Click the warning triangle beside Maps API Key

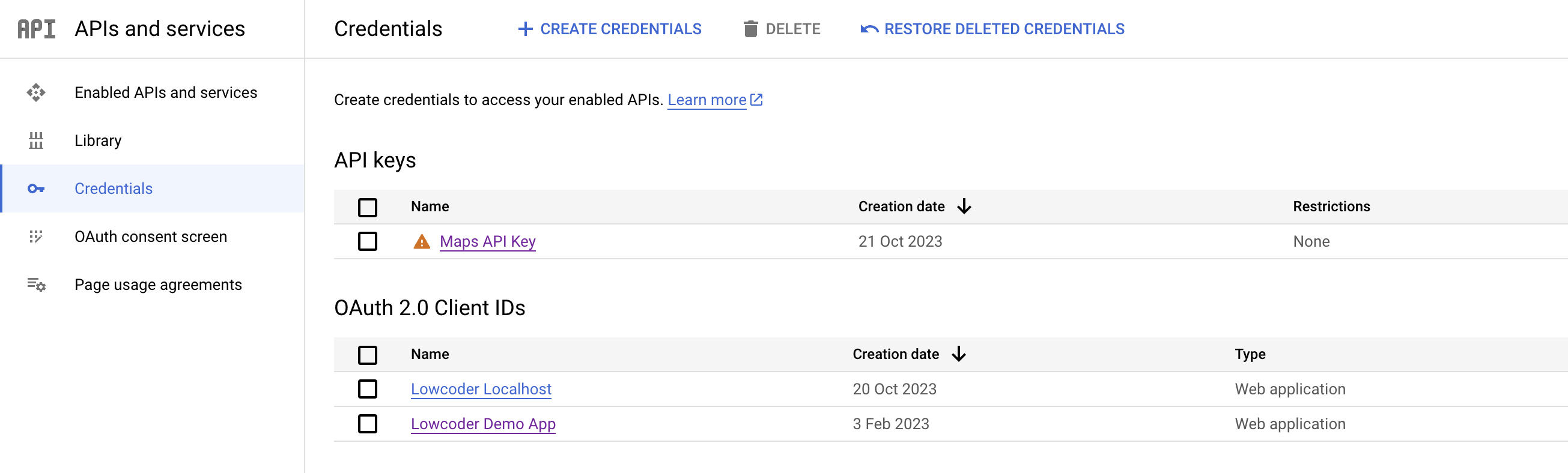421,242
